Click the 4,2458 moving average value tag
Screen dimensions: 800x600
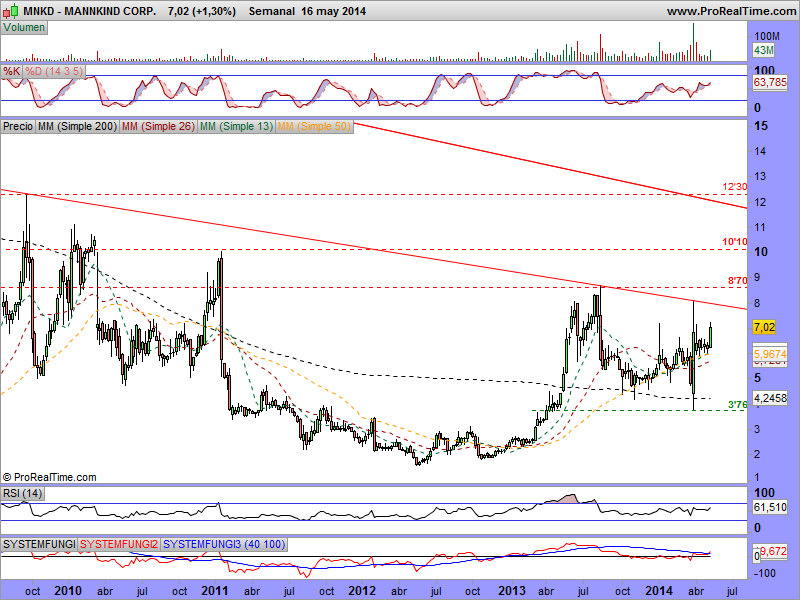tap(770, 398)
